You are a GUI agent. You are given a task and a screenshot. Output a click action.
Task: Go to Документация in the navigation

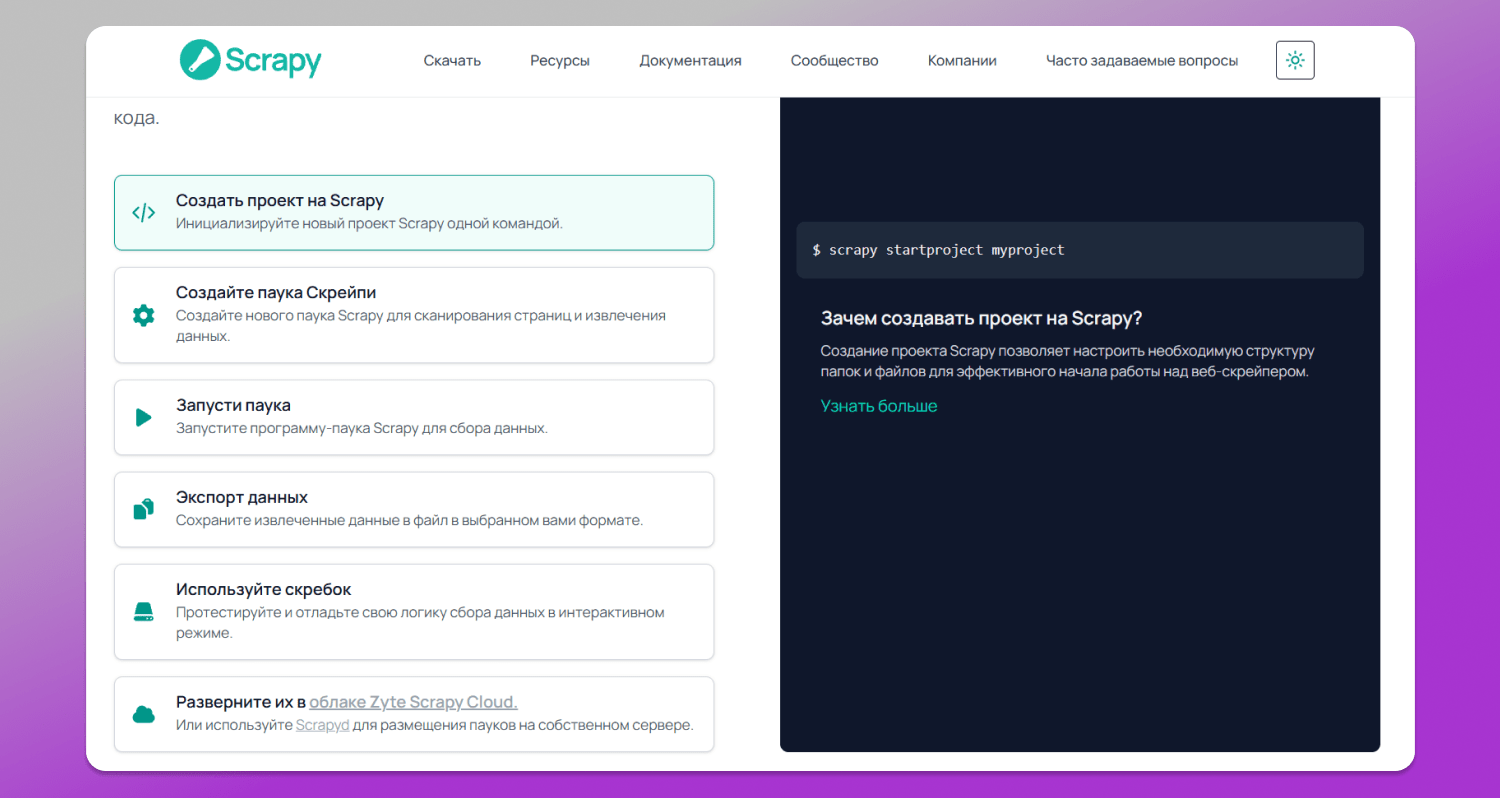690,60
